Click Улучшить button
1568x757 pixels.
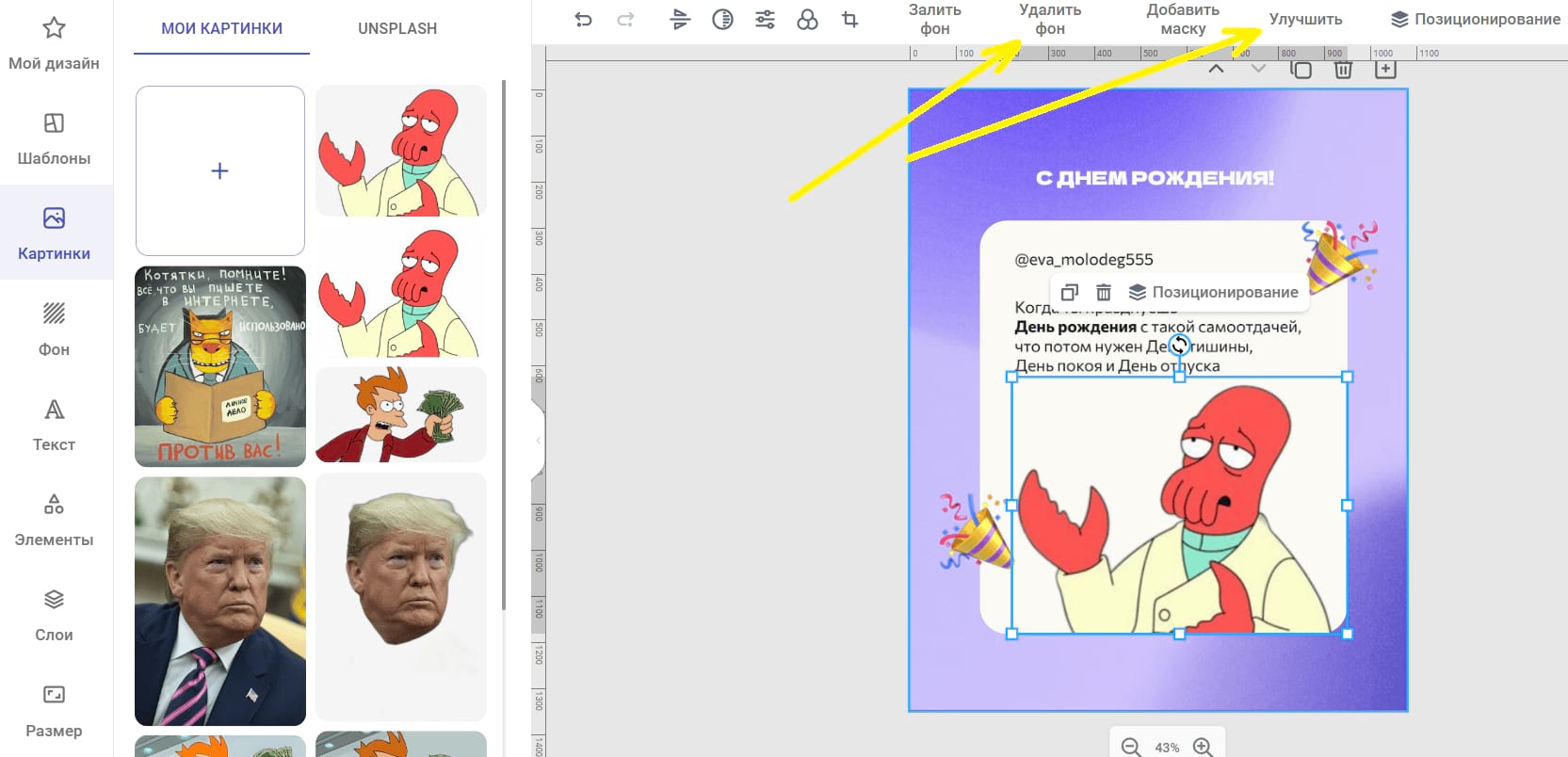(1305, 19)
